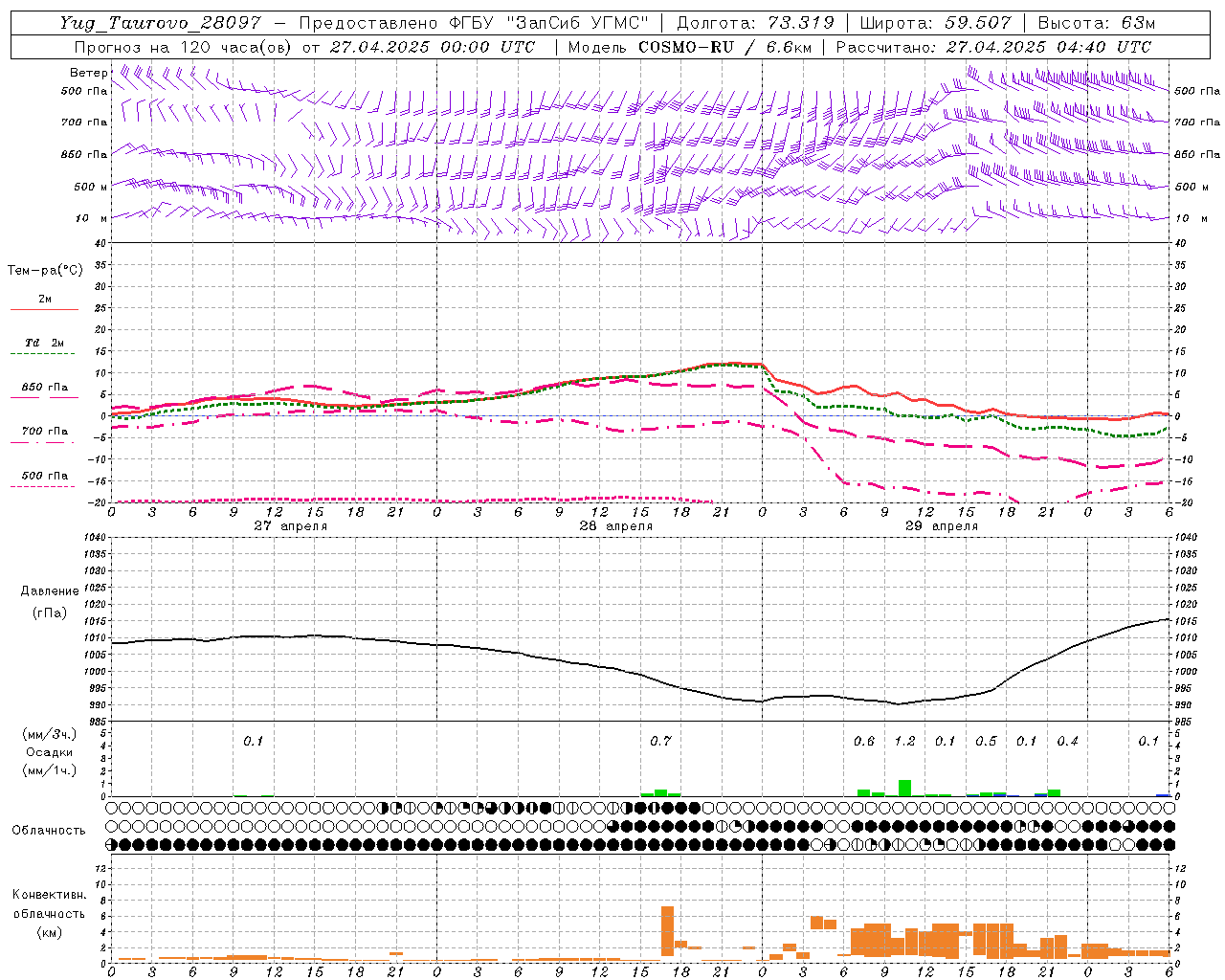This screenshot has width=1225, height=980.
Task: Click the (мм/1ч.) precipitation unit label
Action: tap(50, 771)
